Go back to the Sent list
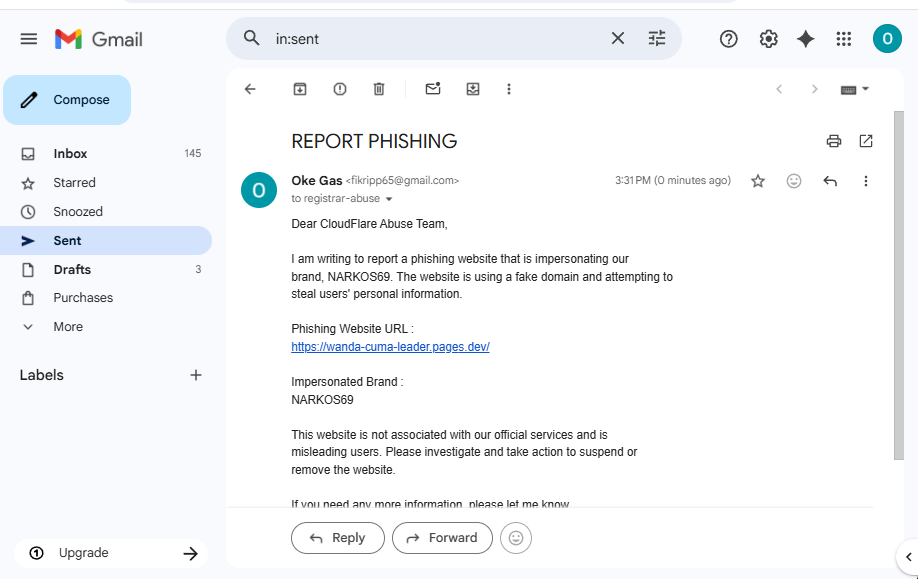918x579 pixels. click(x=250, y=89)
